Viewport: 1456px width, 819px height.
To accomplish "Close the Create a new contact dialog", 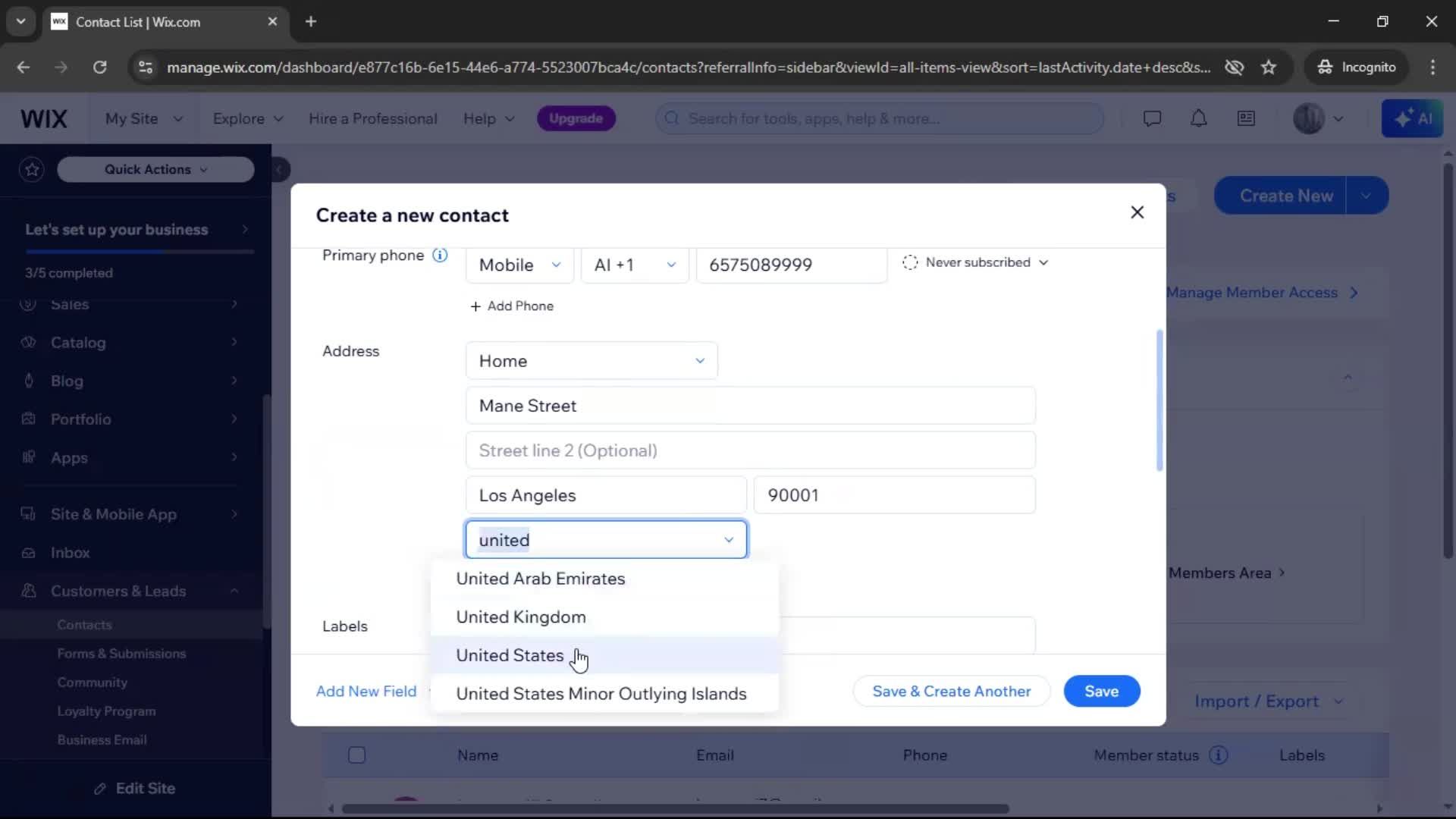I will (1137, 212).
